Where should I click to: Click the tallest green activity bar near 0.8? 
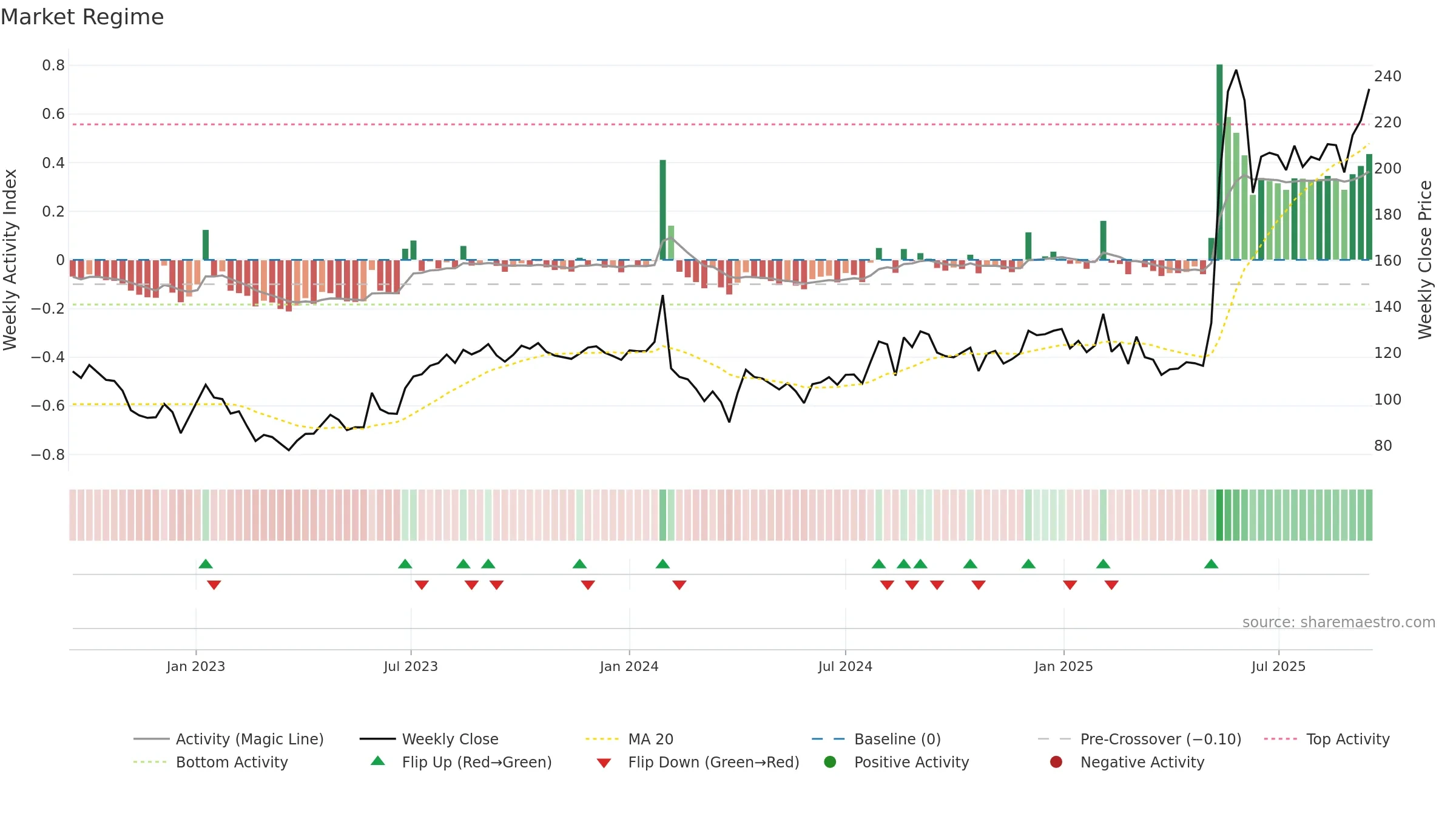tap(1219, 162)
